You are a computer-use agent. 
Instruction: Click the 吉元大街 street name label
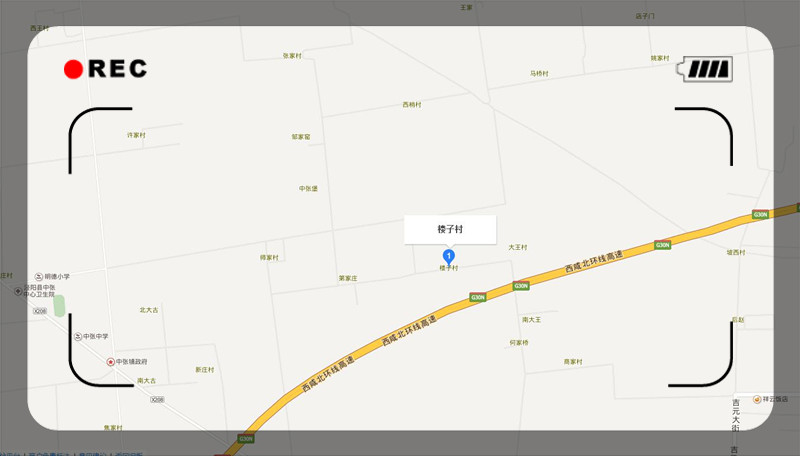735,416
